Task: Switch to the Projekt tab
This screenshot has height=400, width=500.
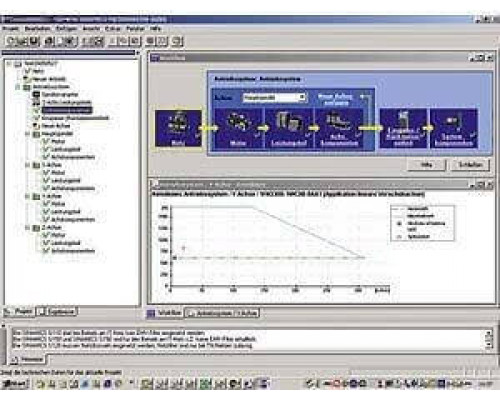Action: [19, 312]
